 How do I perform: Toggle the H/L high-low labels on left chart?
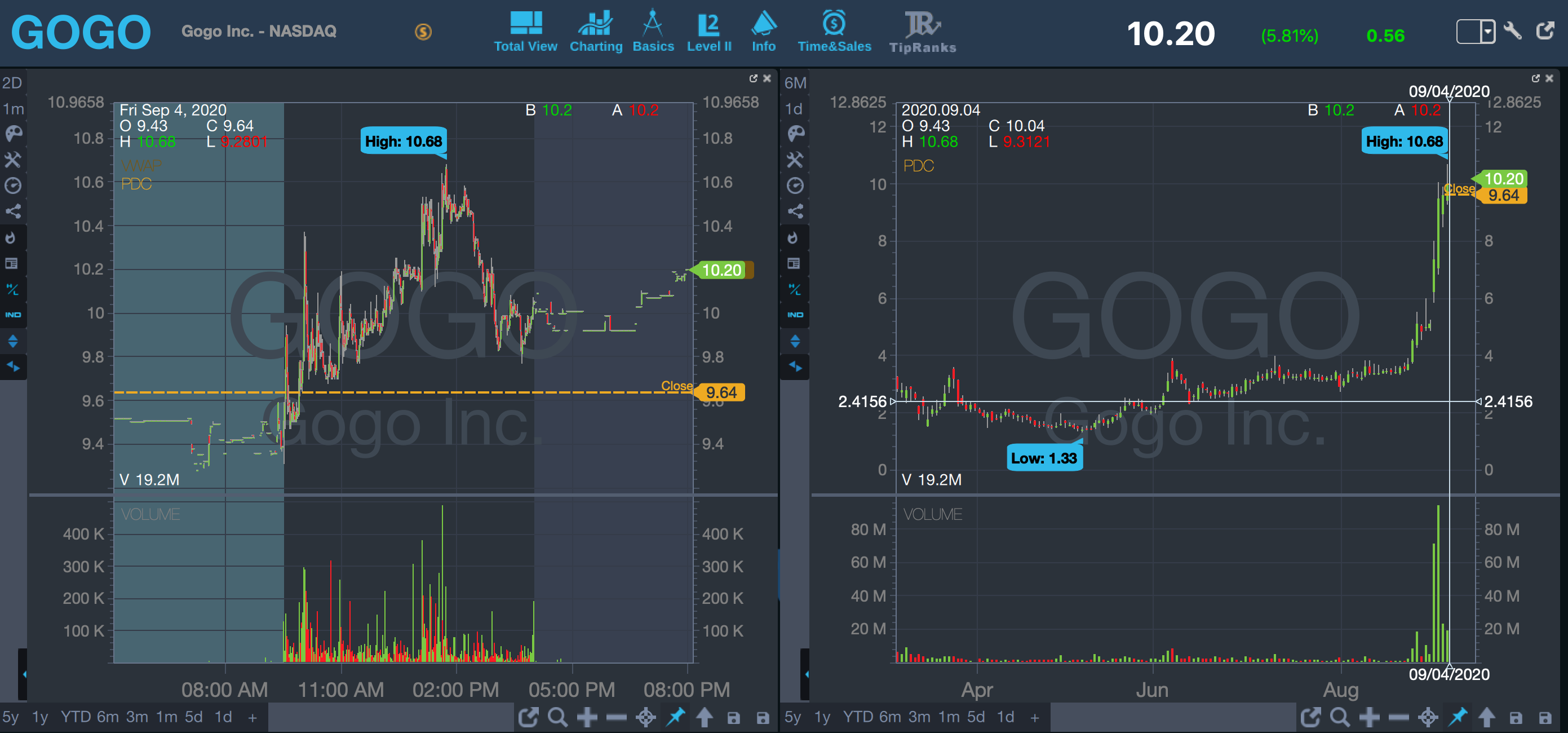coord(14,289)
